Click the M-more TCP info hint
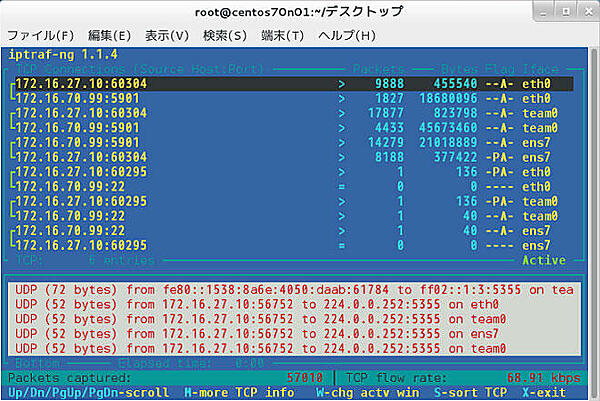The height and width of the screenshot is (401, 600). pyautogui.click(x=236, y=392)
